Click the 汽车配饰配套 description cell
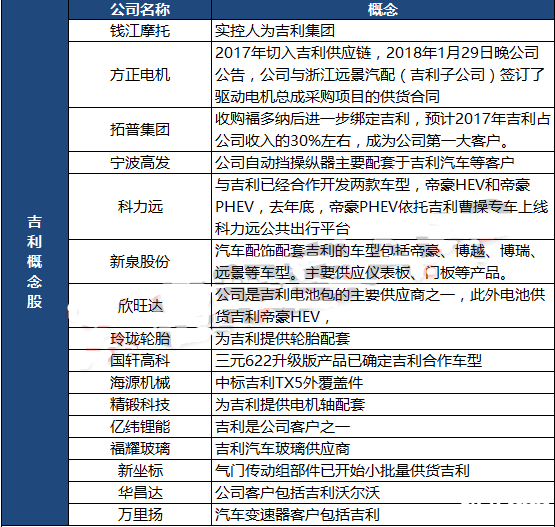Image resolution: width=555 pixels, height=527 pixels. pos(383,262)
